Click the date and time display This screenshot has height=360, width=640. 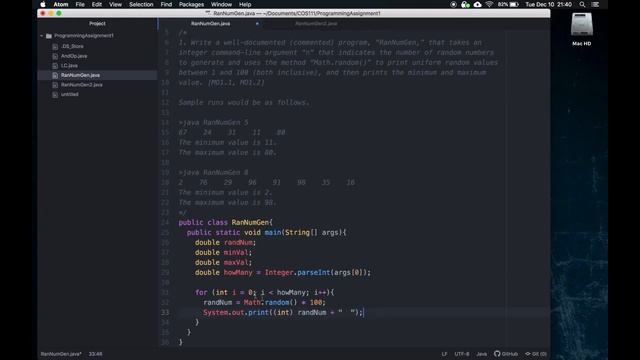coord(548,4)
